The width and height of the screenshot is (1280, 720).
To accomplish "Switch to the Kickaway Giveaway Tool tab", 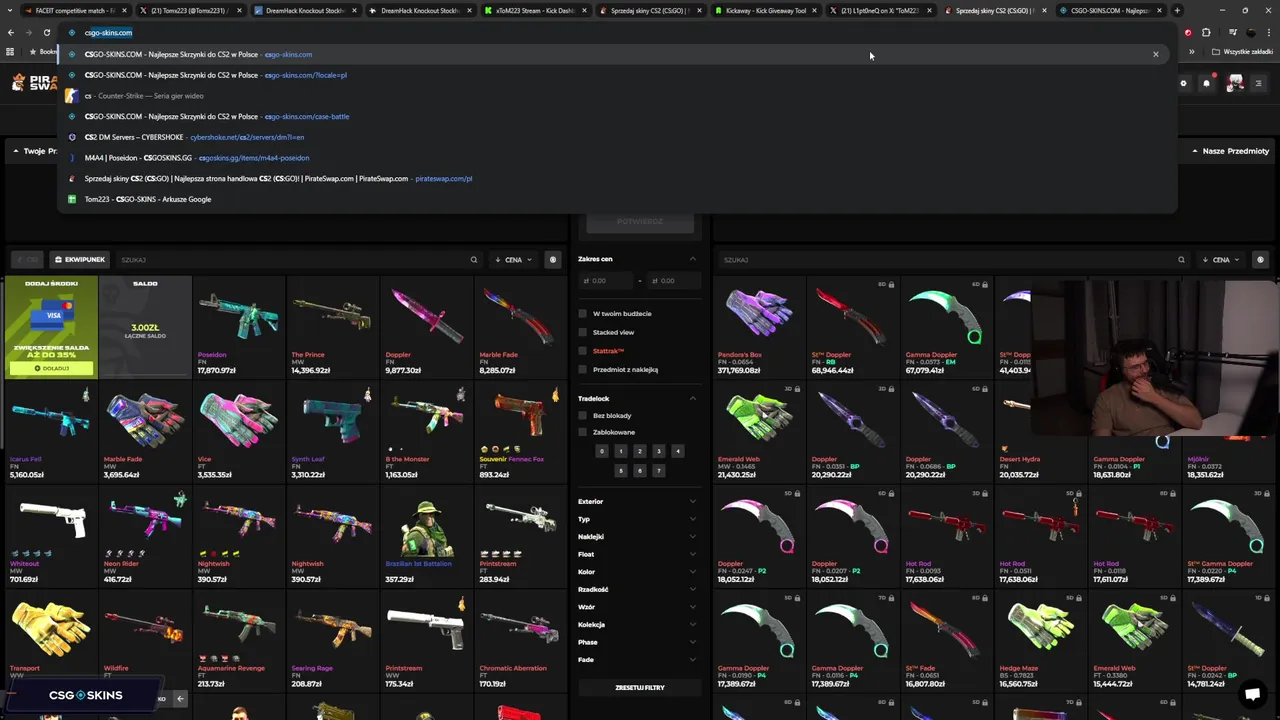I will point(764,10).
